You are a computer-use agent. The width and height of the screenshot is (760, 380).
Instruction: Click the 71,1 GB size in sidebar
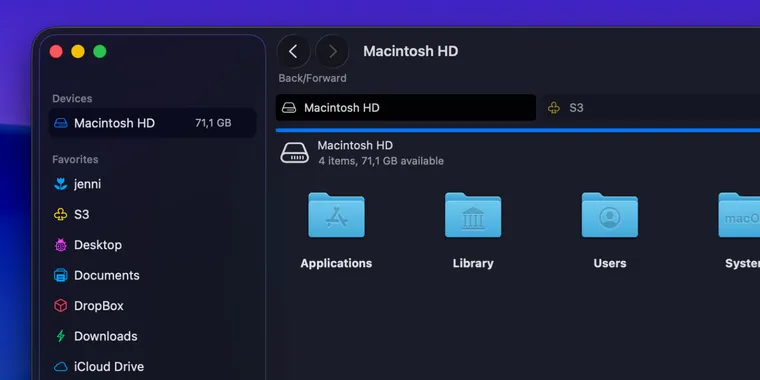click(213, 123)
